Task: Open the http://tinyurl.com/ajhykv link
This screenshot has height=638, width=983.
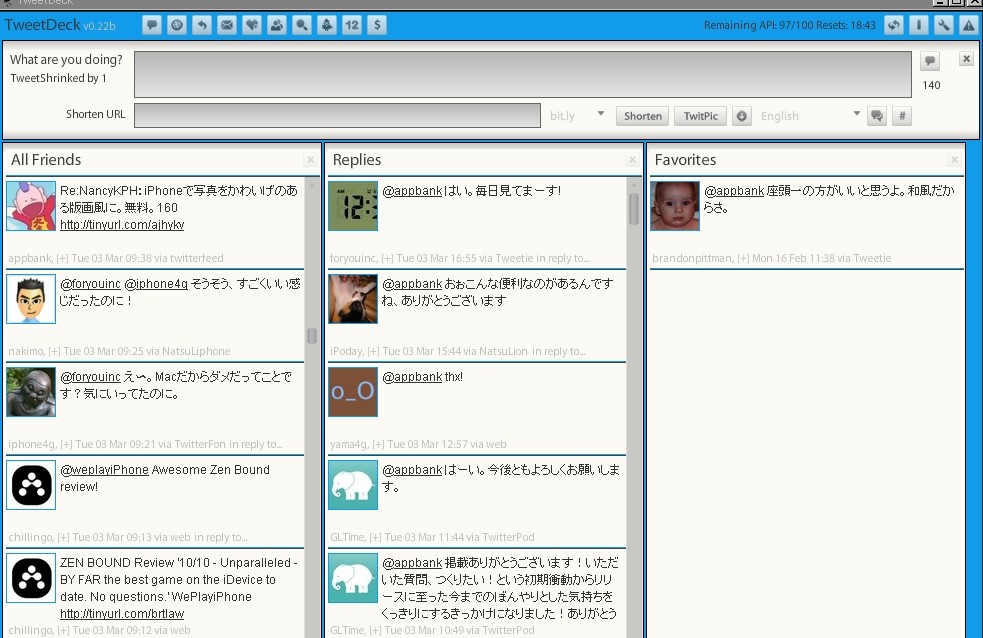Action: (122, 224)
